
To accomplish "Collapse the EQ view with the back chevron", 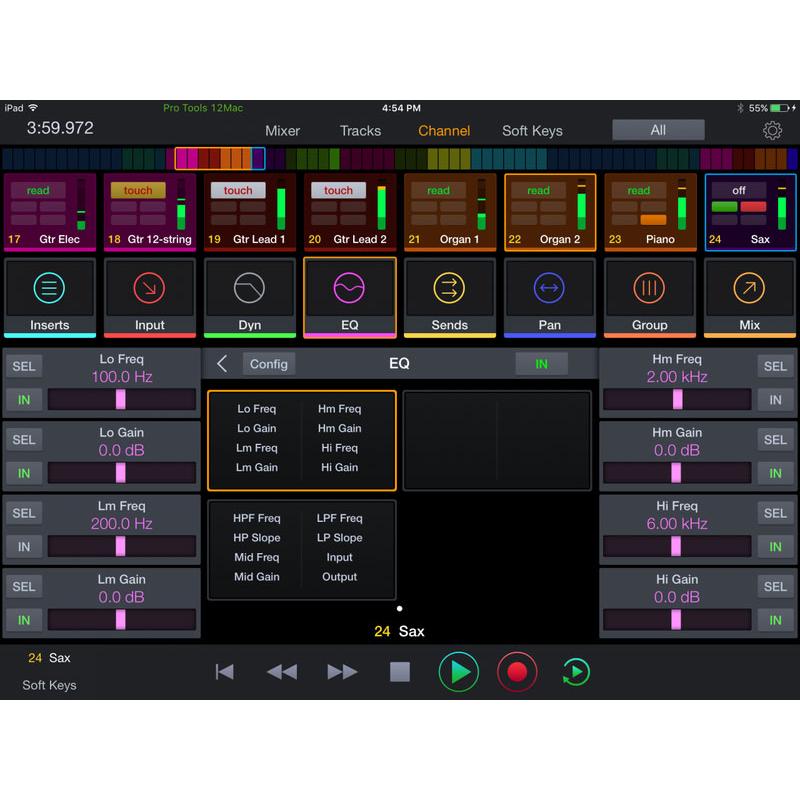I will [222, 364].
